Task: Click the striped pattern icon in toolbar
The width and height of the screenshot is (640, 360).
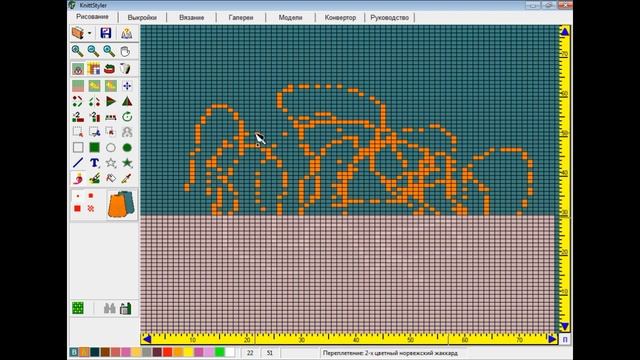Action: pos(93,68)
